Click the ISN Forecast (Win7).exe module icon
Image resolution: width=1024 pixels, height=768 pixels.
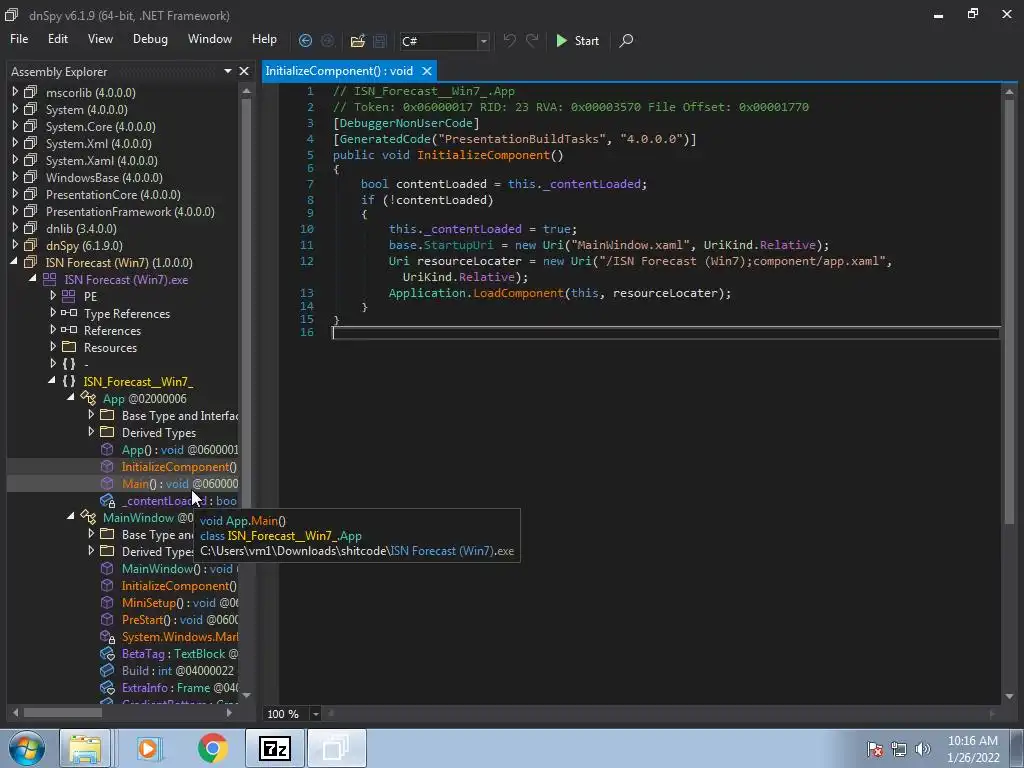pos(50,279)
